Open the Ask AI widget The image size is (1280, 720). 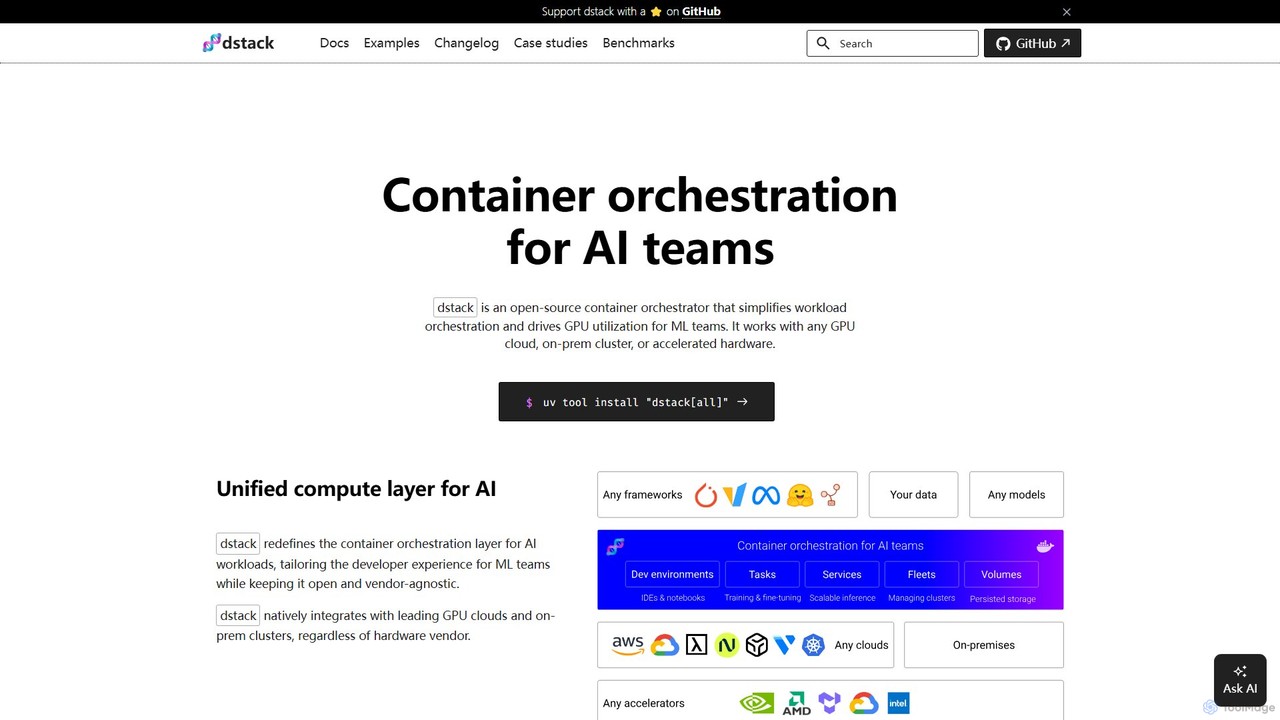pyautogui.click(x=1240, y=680)
